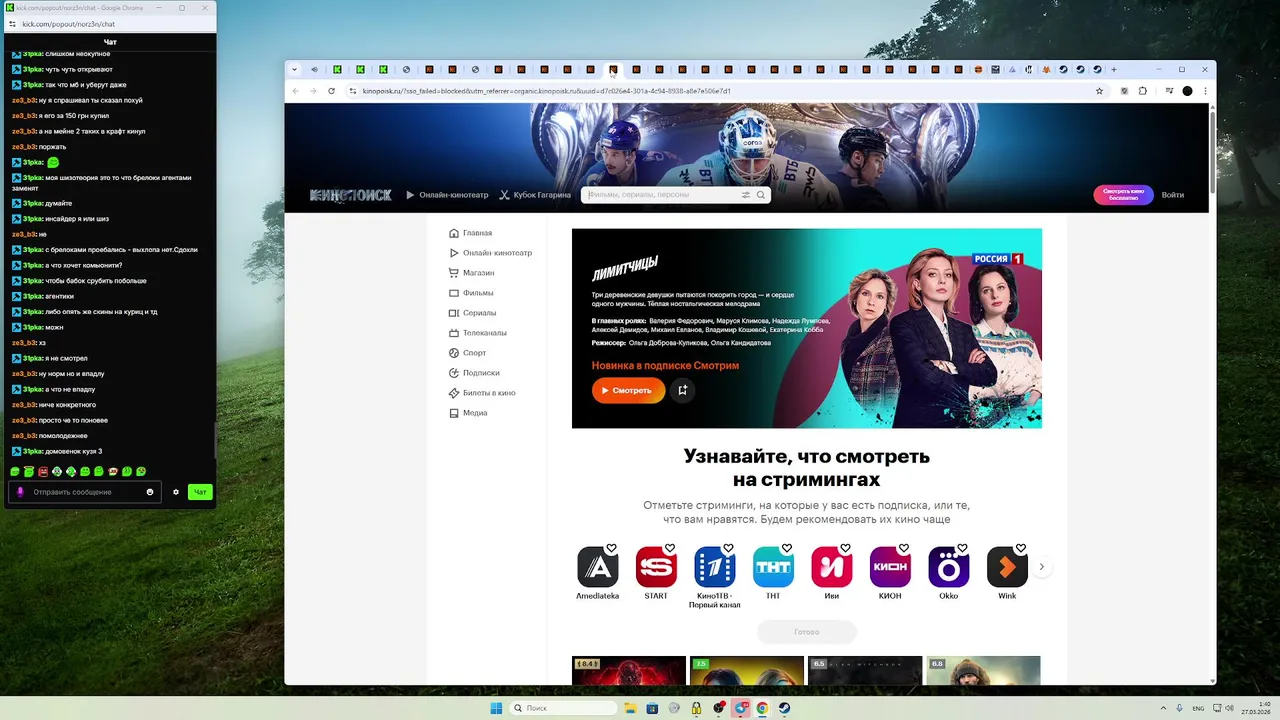Image resolution: width=1280 pixels, height=720 pixels.
Task: Expand the Chrome tab search dropdown
Action: click(294, 70)
